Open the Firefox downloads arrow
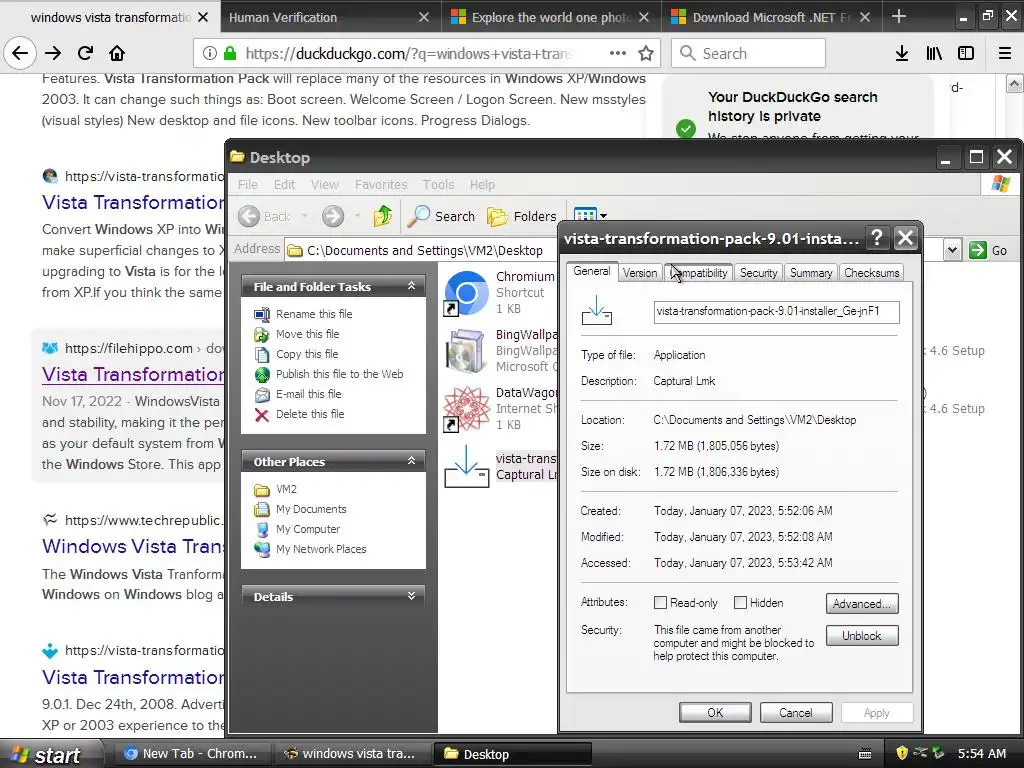Image resolution: width=1024 pixels, height=768 pixels. point(902,54)
